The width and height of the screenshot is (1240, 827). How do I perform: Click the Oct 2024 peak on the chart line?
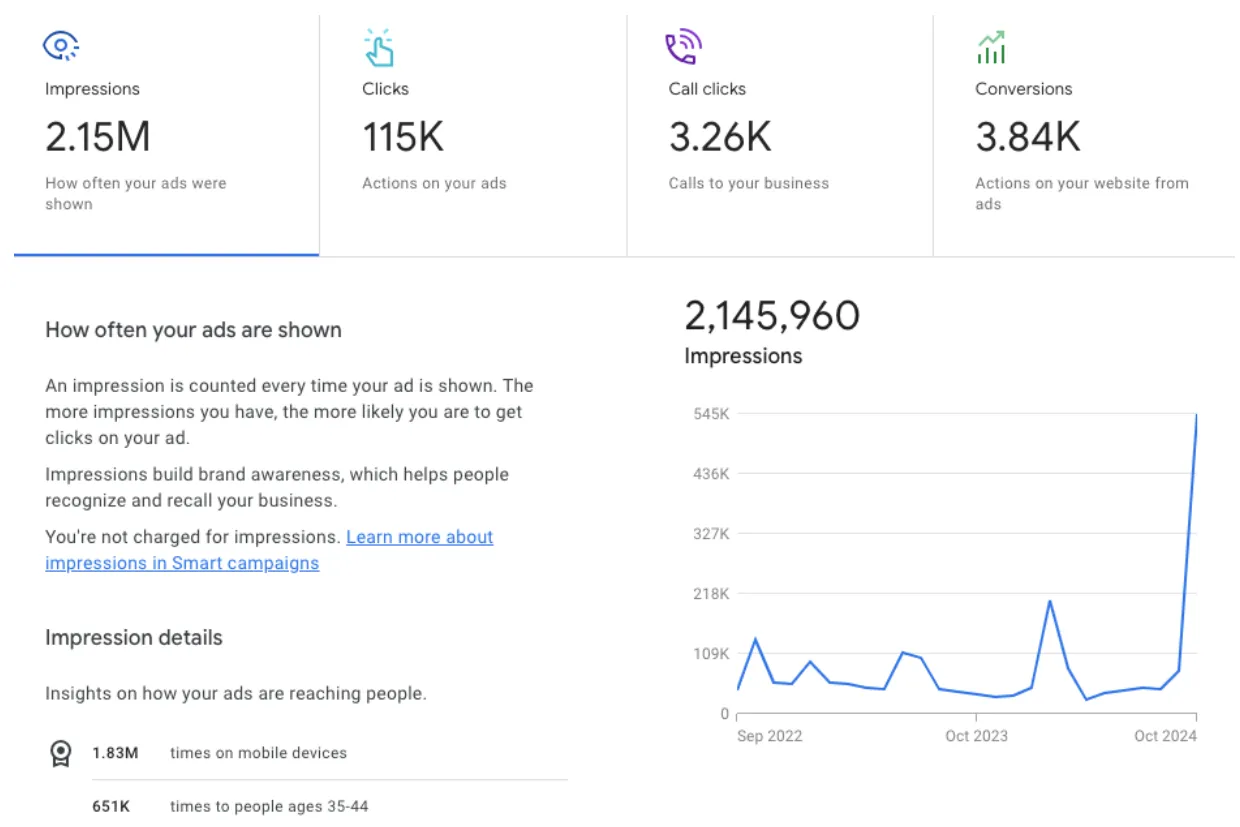[x=1196, y=415]
